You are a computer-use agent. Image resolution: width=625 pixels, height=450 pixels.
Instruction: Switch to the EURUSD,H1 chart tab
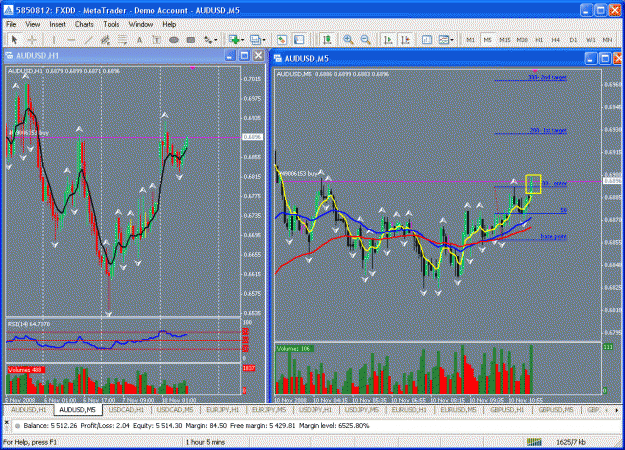pyautogui.click(x=409, y=409)
